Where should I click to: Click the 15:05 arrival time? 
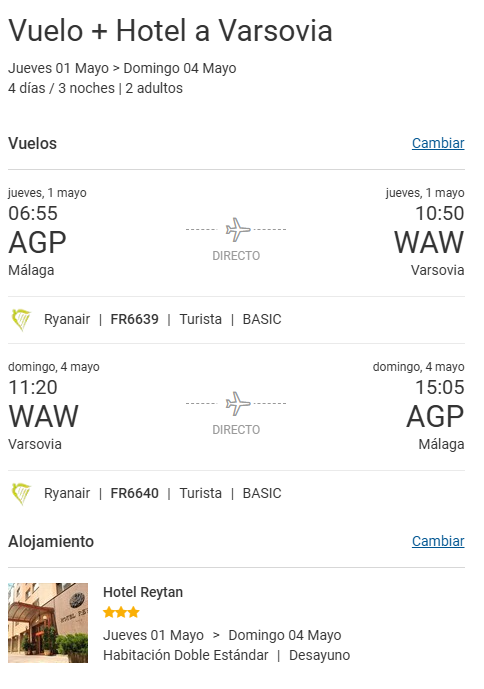[440, 388]
